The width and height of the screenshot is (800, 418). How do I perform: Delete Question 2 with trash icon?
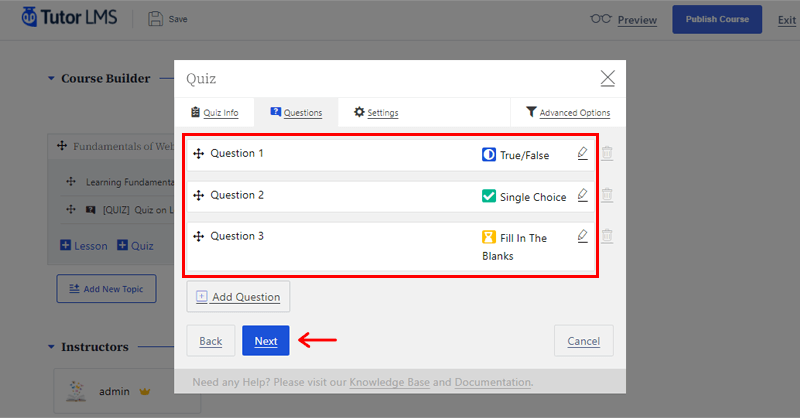[607, 195]
